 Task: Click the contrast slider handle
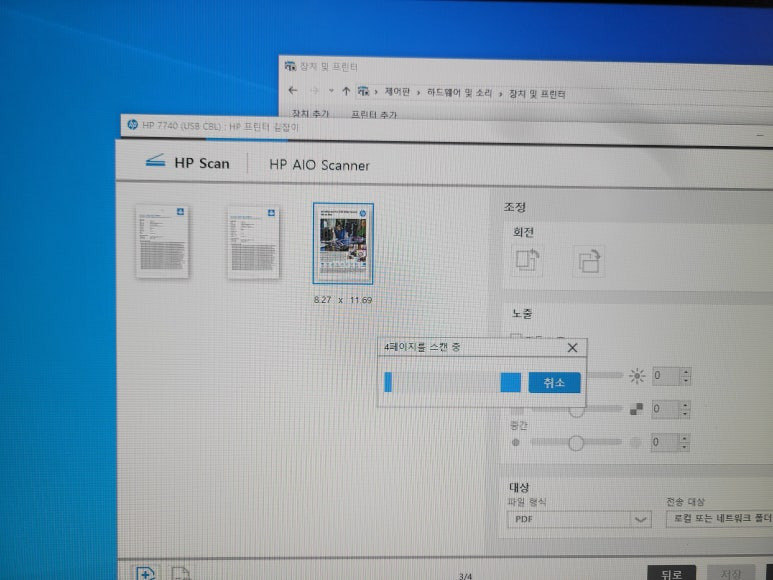coord(576,410)
